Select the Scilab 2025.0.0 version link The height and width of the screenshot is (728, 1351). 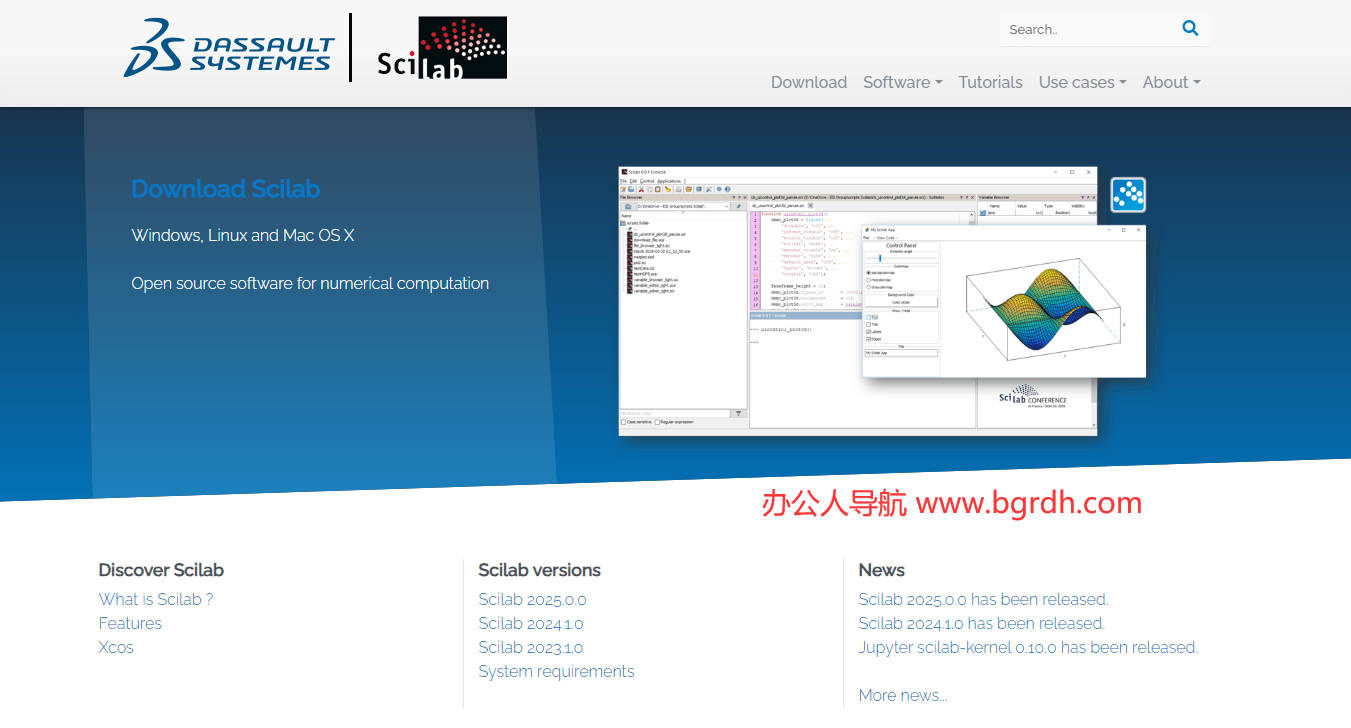pos(532,599)
